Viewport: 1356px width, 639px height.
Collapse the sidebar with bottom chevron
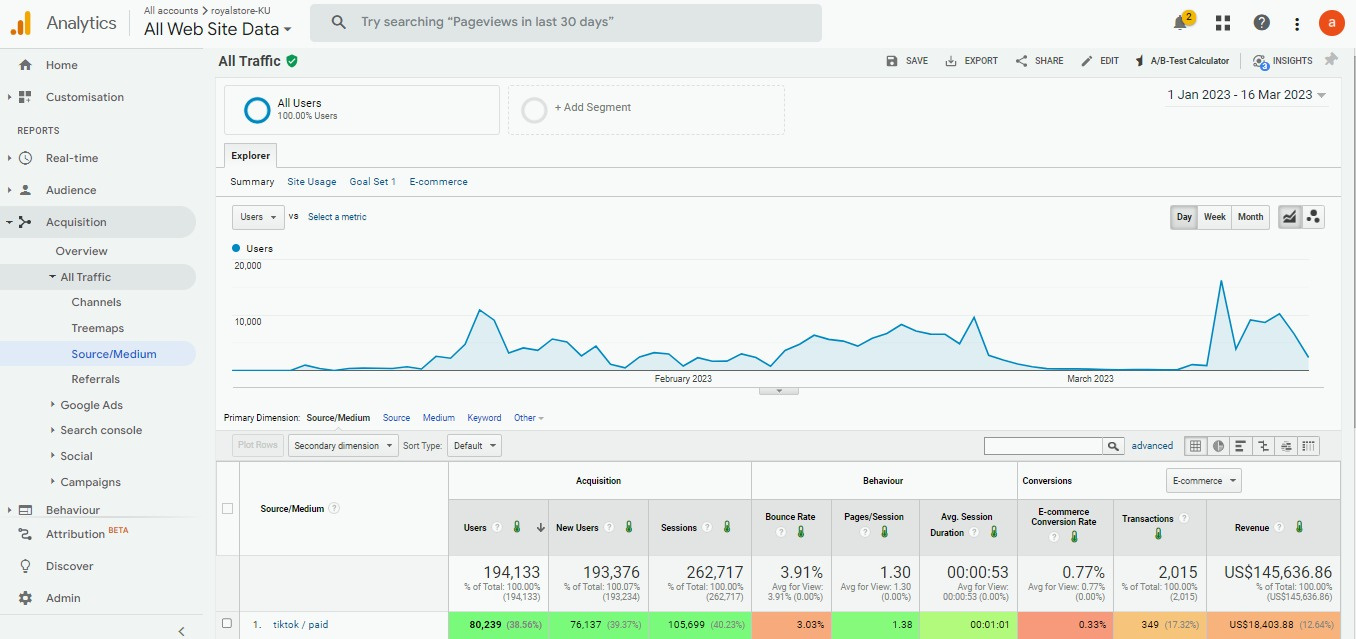(181, 631)
